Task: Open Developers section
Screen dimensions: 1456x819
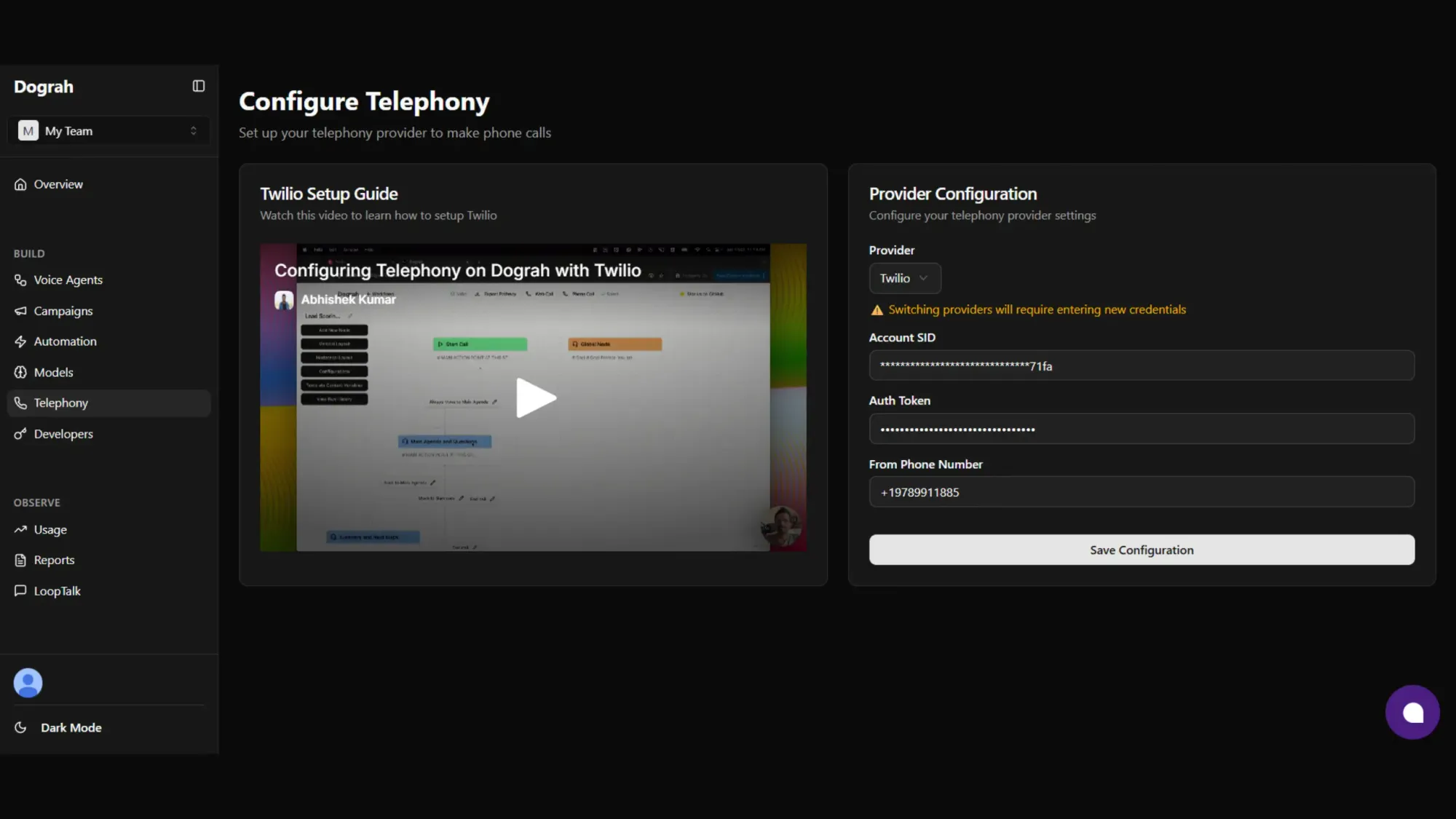Action: (63, 434)
